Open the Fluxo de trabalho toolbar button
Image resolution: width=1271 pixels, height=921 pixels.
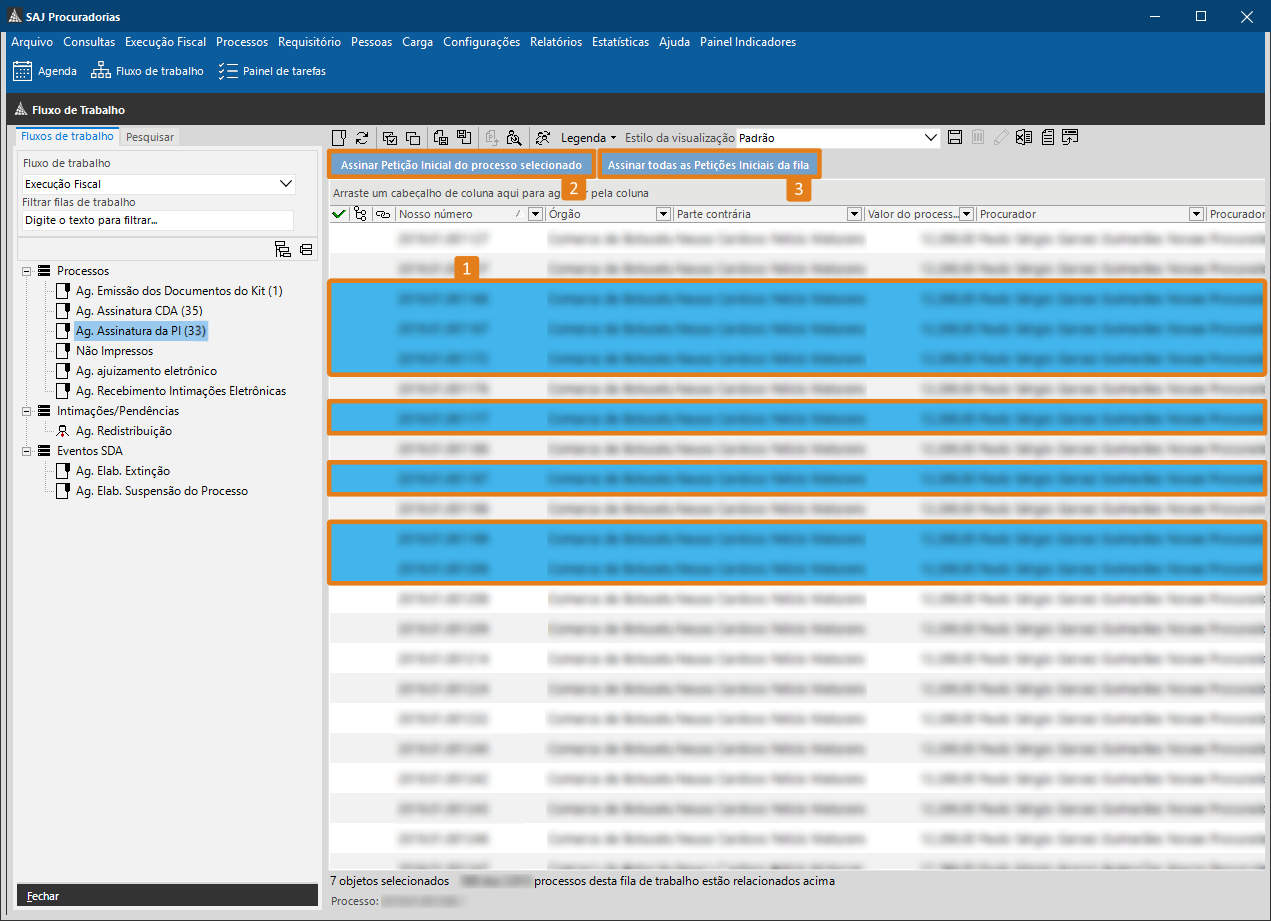click(147, 71)
